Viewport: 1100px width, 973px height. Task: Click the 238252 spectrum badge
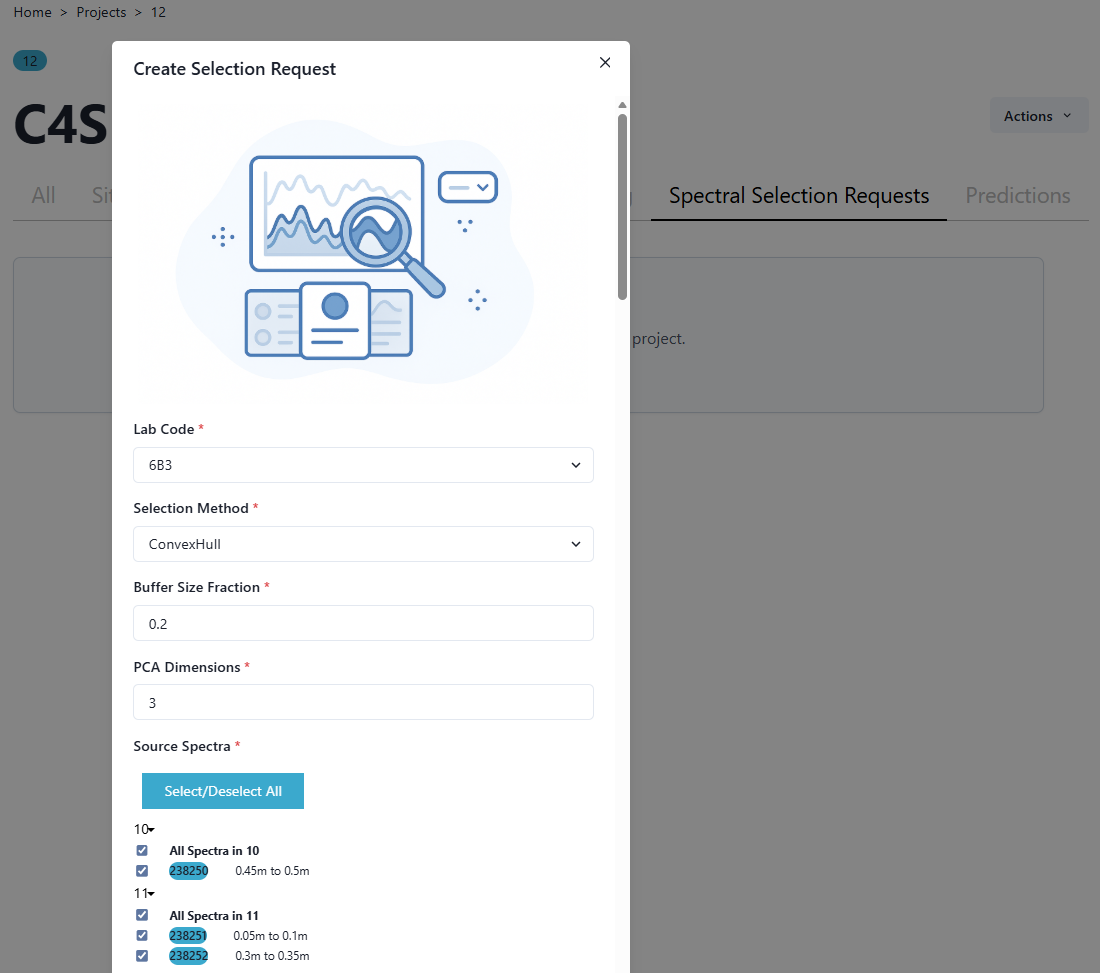(x=189, y=956)
